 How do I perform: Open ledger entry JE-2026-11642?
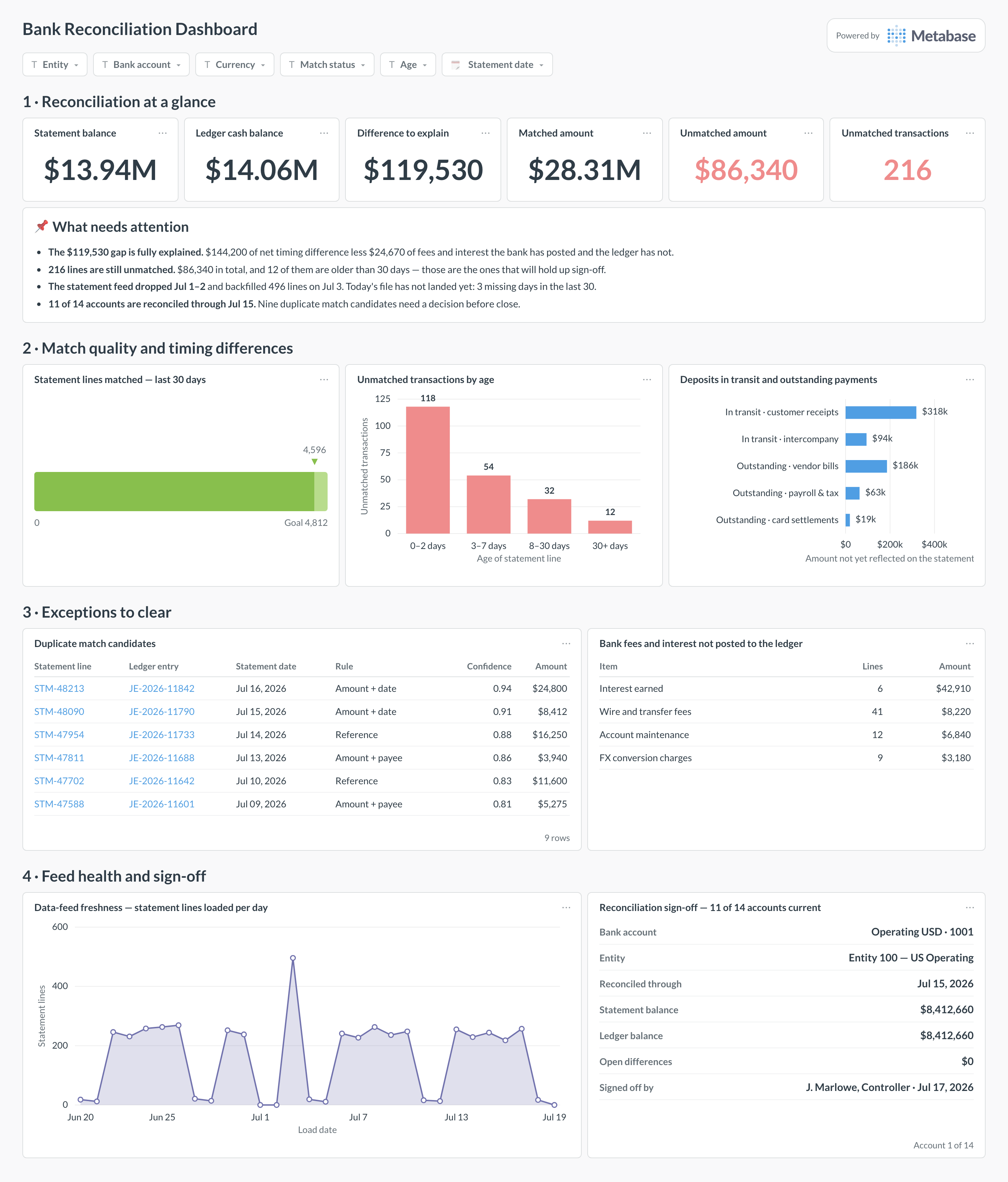161,781
